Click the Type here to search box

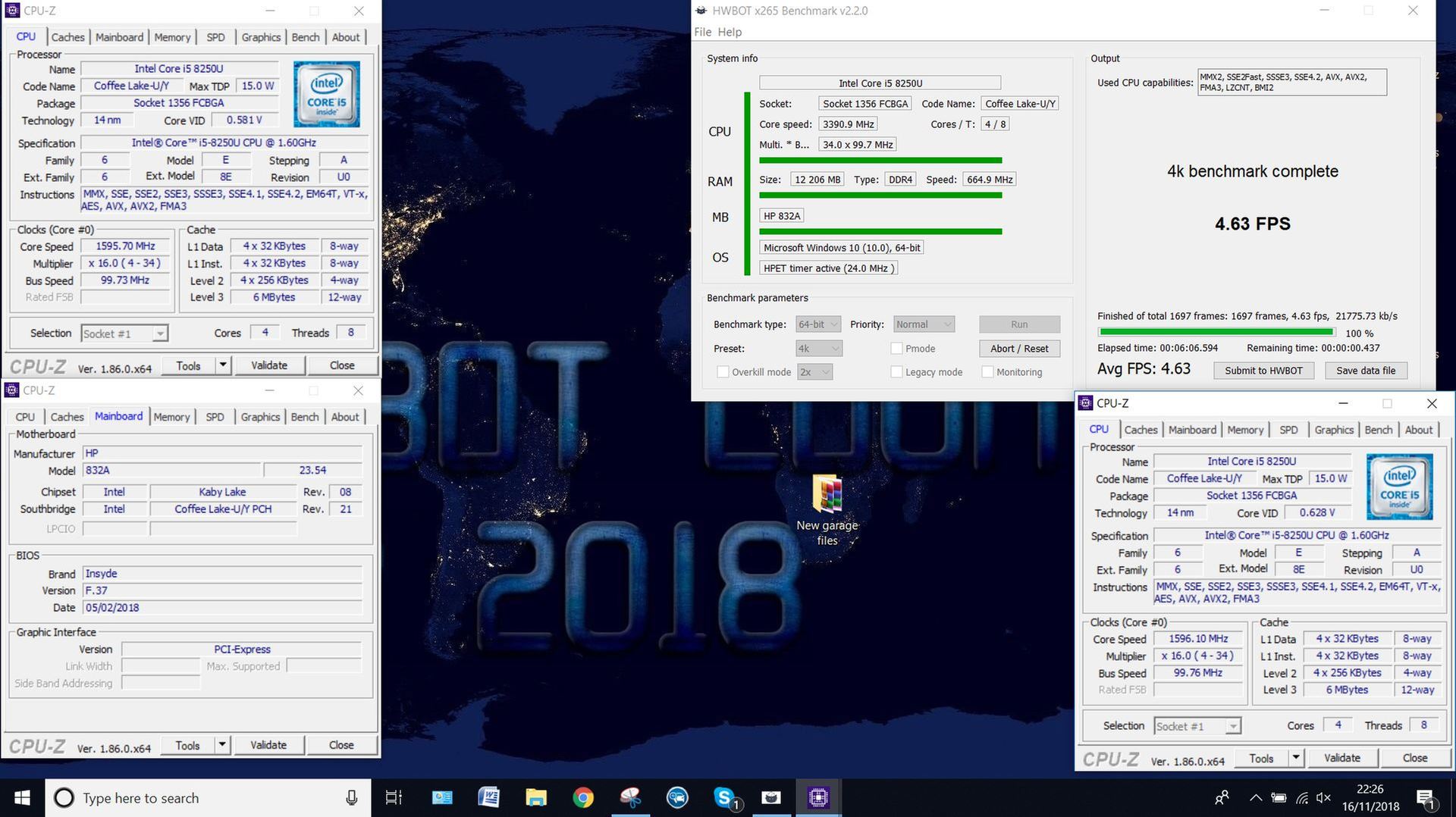(x=208, y=798)
